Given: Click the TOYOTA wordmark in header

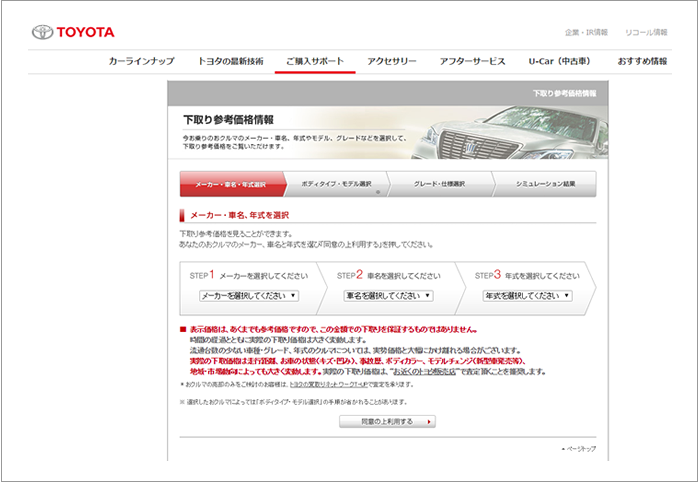Looking at the screenshot, I should 86,32.
